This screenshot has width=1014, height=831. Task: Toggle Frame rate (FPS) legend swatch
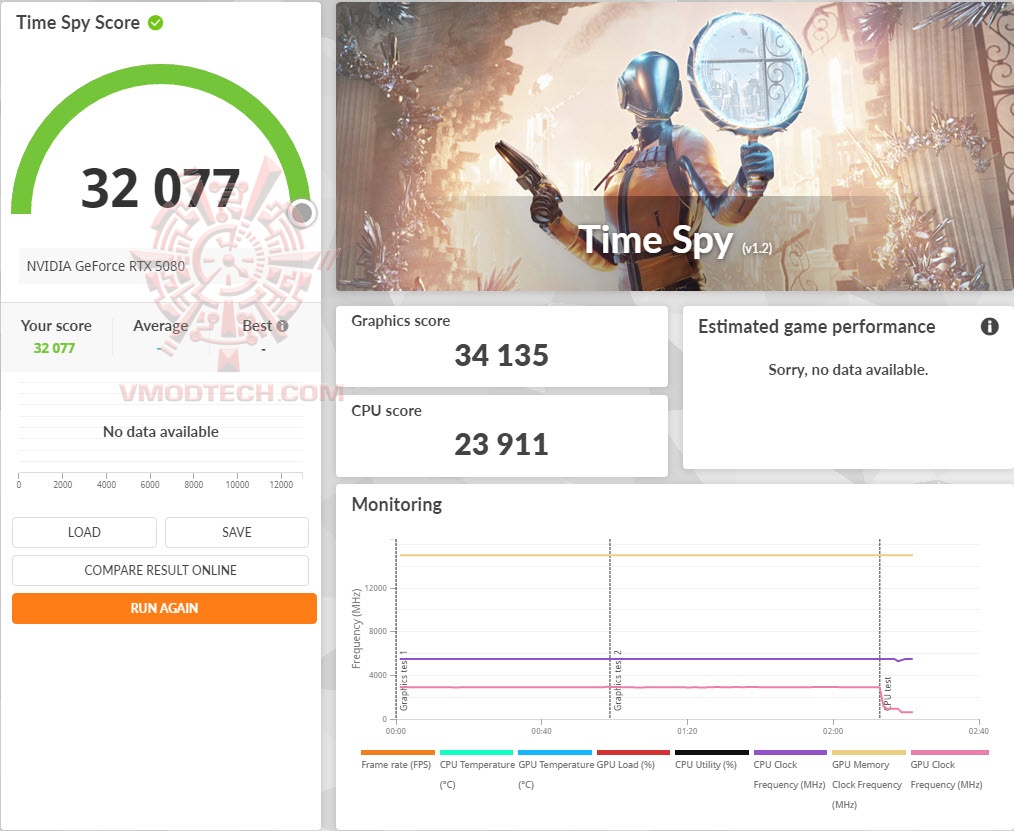point(398,753)
